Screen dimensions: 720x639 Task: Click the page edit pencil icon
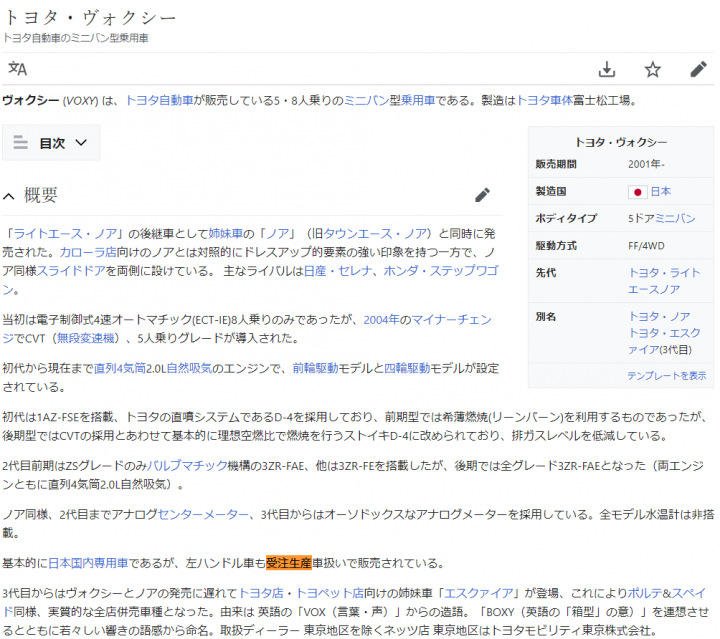point(698,69)
